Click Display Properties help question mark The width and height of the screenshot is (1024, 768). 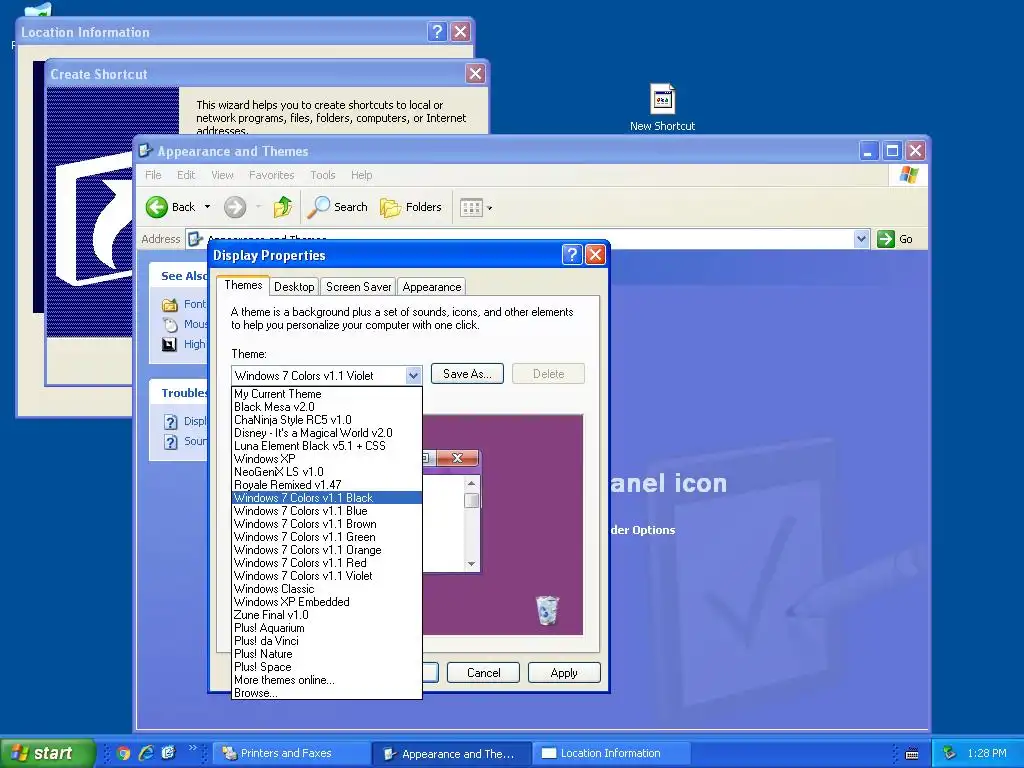572,254
